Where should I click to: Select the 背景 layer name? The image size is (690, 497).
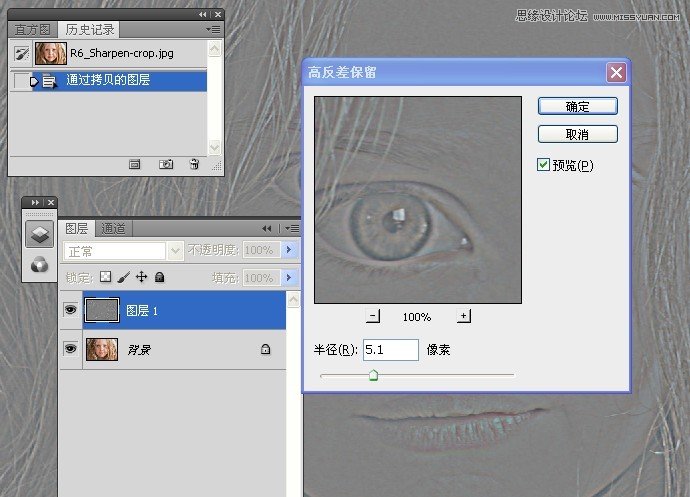[139, 350]
